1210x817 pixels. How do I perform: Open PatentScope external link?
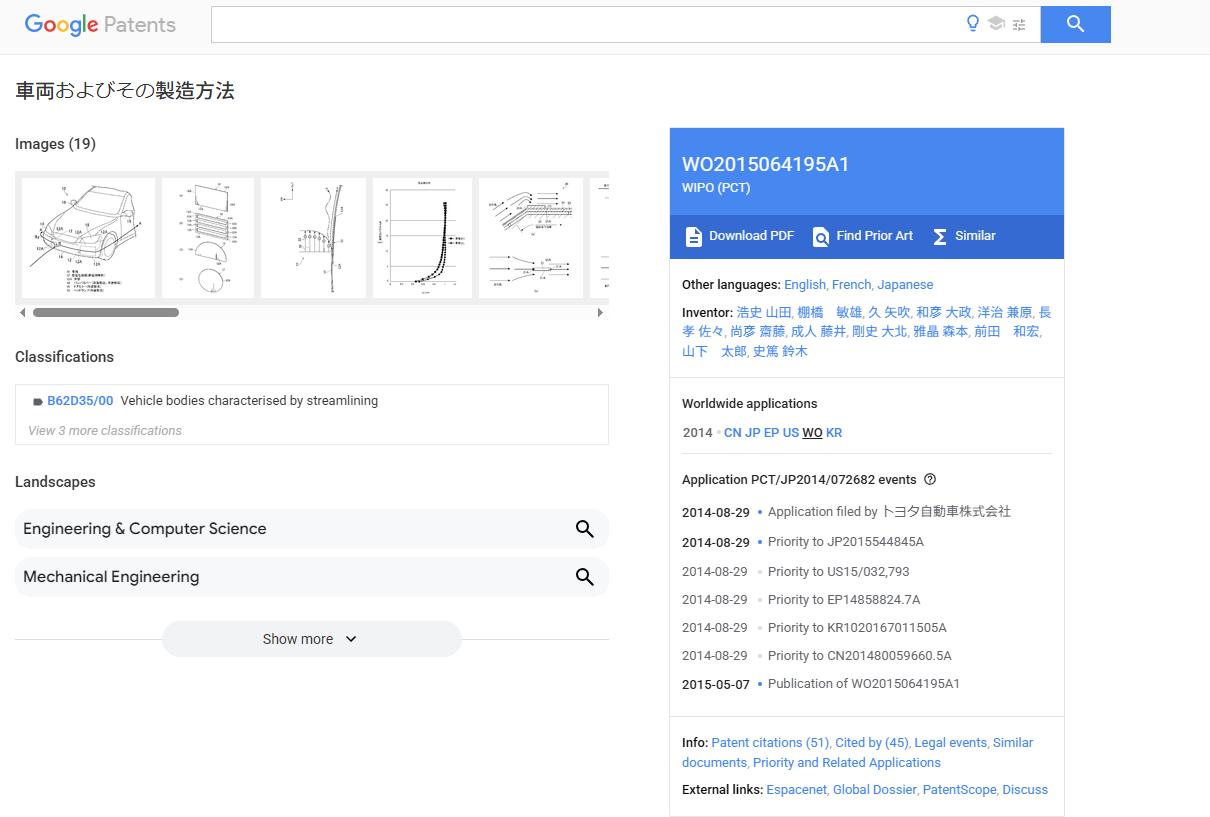pyautogui.click(x=960, y=790)
